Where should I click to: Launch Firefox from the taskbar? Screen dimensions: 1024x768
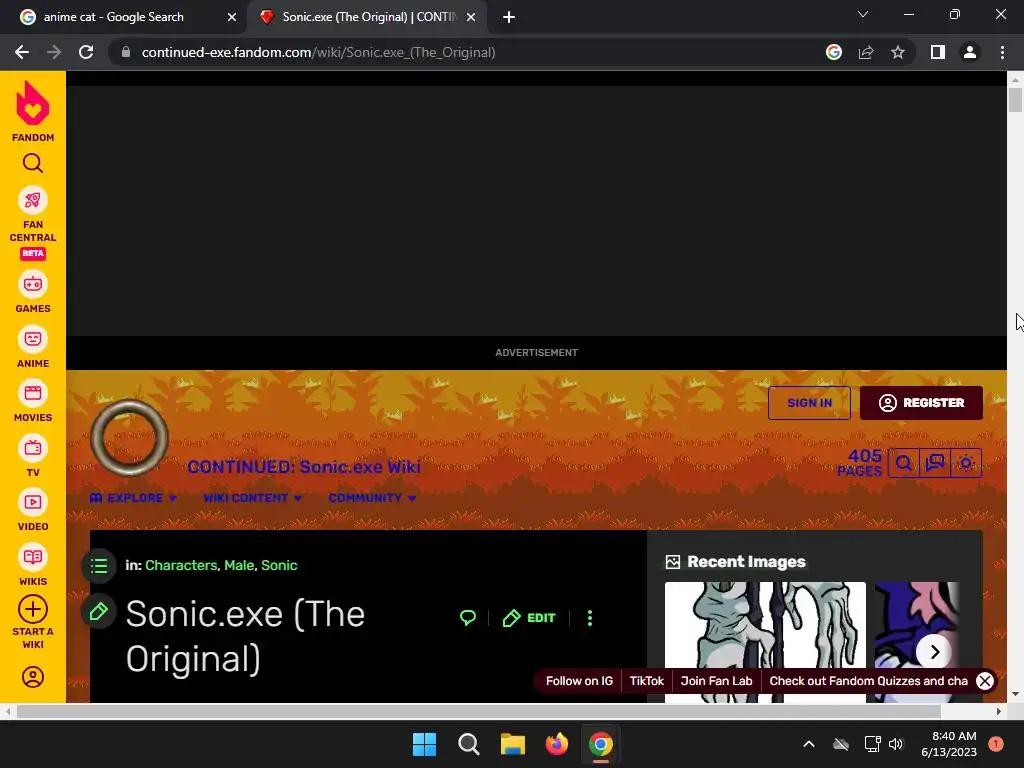556,744
